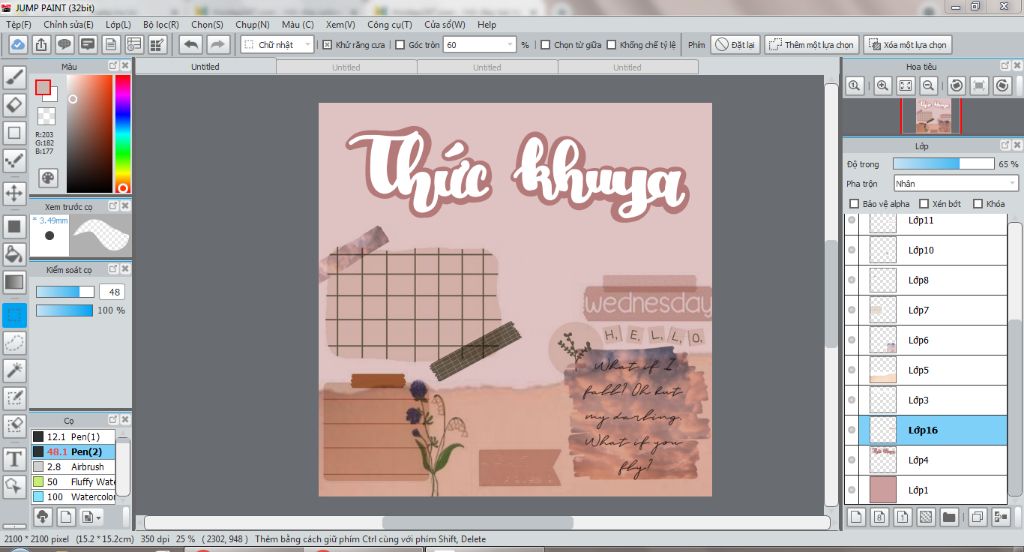Select the Shape (rectangle) tool in left toolbar

14,133
